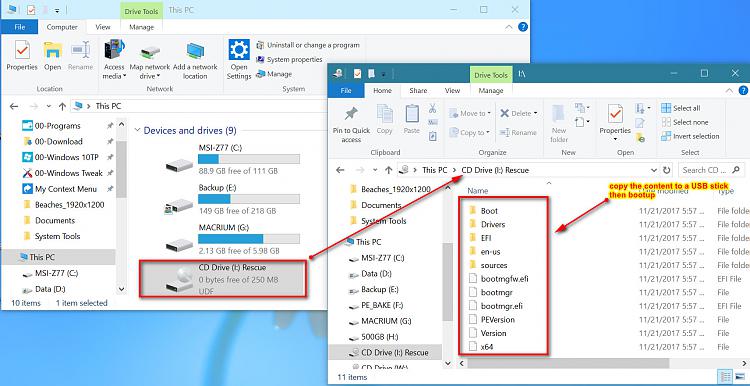The width and height of the screenshot is (750, 386).
Task: Refresh the I:\ folder view
Action: (x=666, y=170)
